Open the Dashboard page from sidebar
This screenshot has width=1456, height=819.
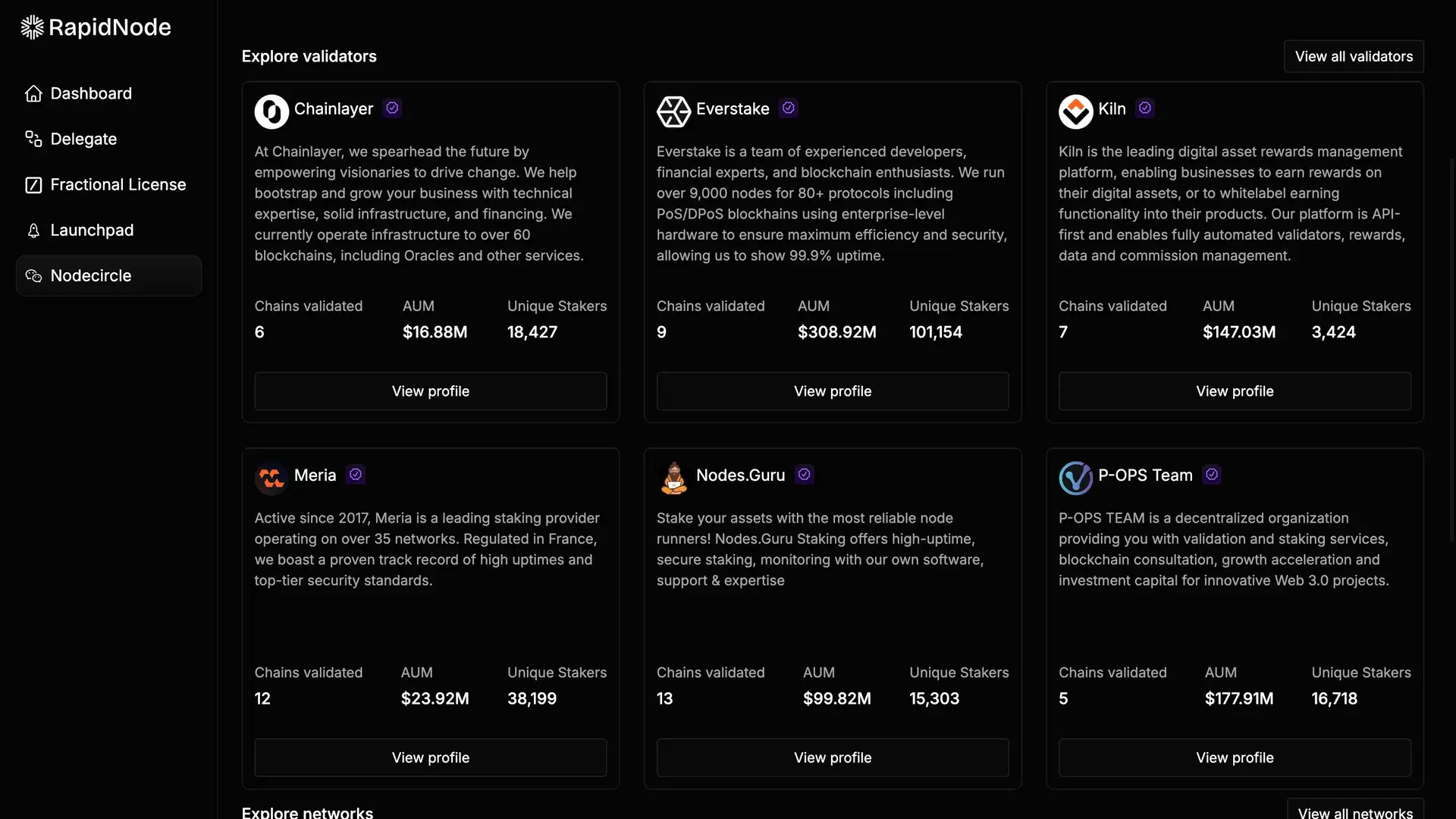click(x=90, y=93)
